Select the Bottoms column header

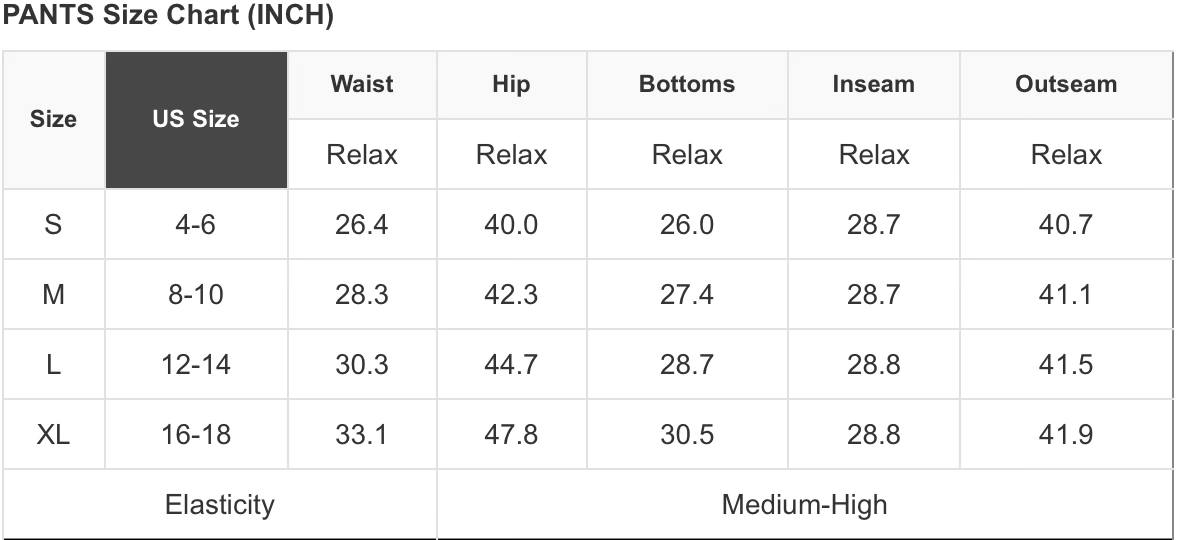(686, 85)
